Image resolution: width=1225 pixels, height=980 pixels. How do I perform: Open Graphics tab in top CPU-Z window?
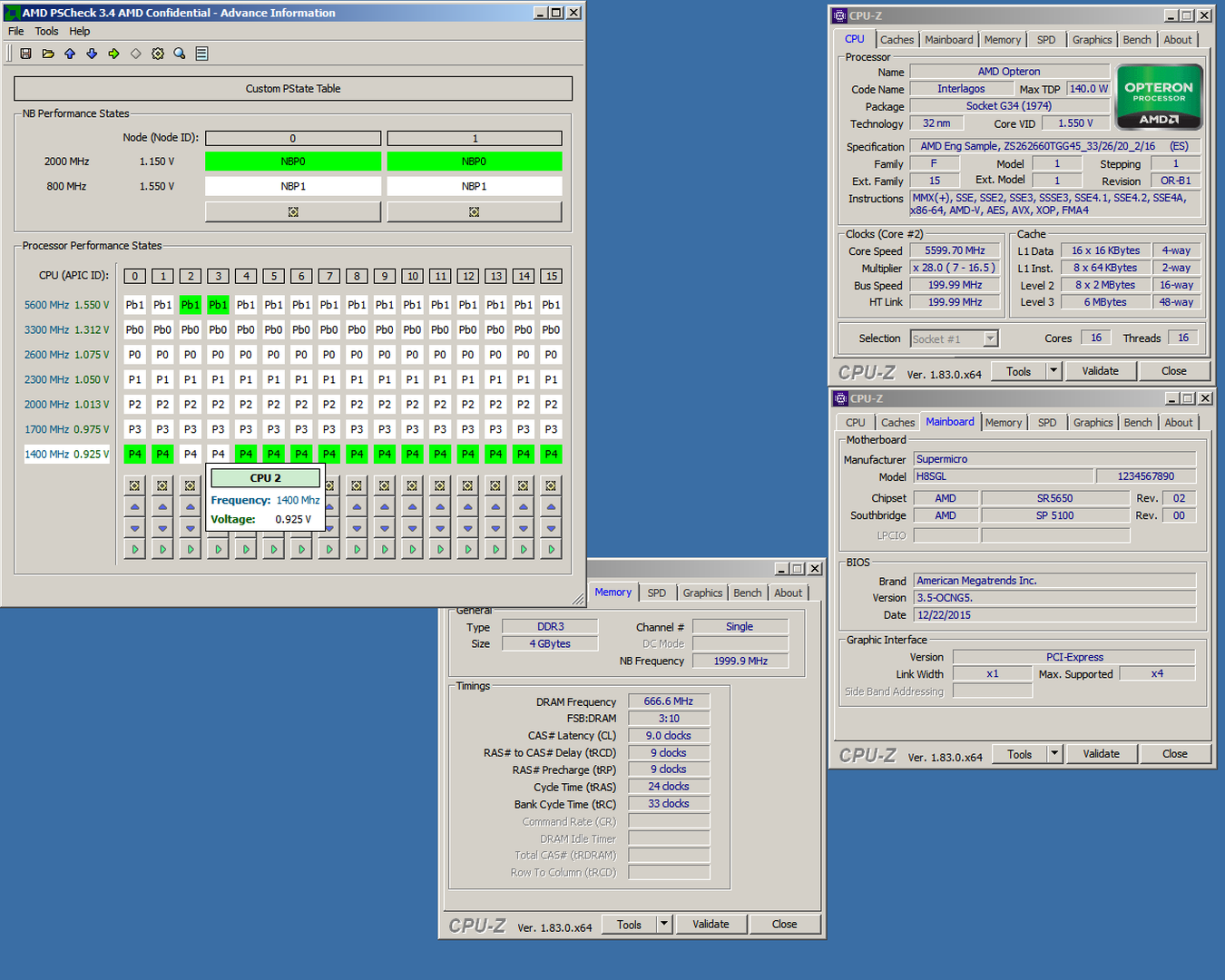(x=1092, y=40)
